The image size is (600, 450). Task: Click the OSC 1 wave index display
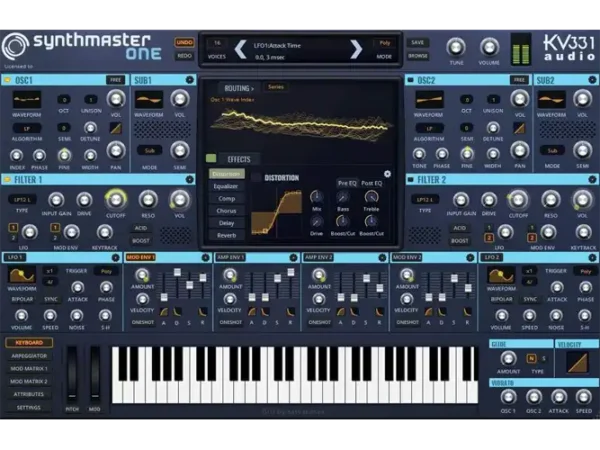click(x=301, y=124)
